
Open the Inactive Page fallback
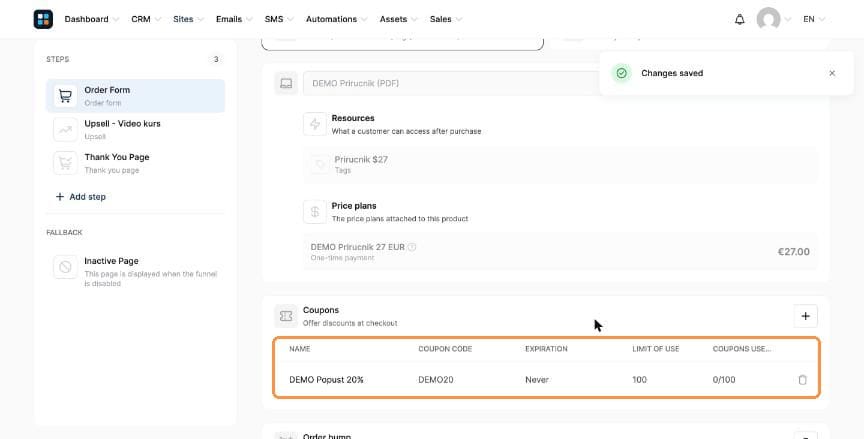tap(136, 271)
